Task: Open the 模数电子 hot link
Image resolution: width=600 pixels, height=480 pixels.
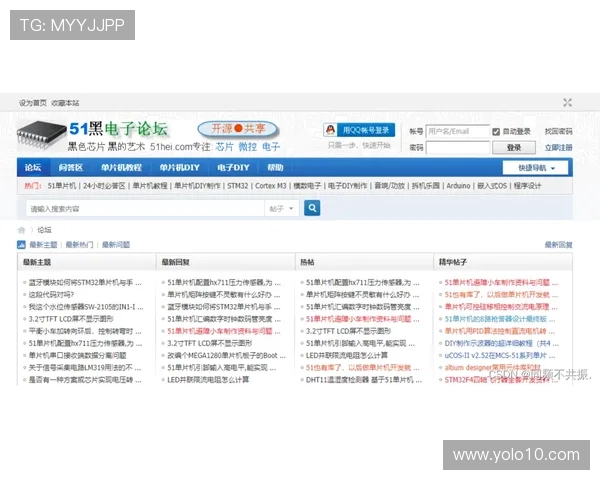Action: pos(307,186)
